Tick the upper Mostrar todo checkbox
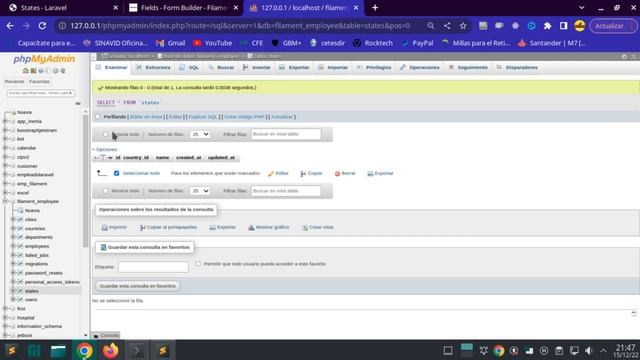Screen dimensions: 640x360 pos(106,134)
